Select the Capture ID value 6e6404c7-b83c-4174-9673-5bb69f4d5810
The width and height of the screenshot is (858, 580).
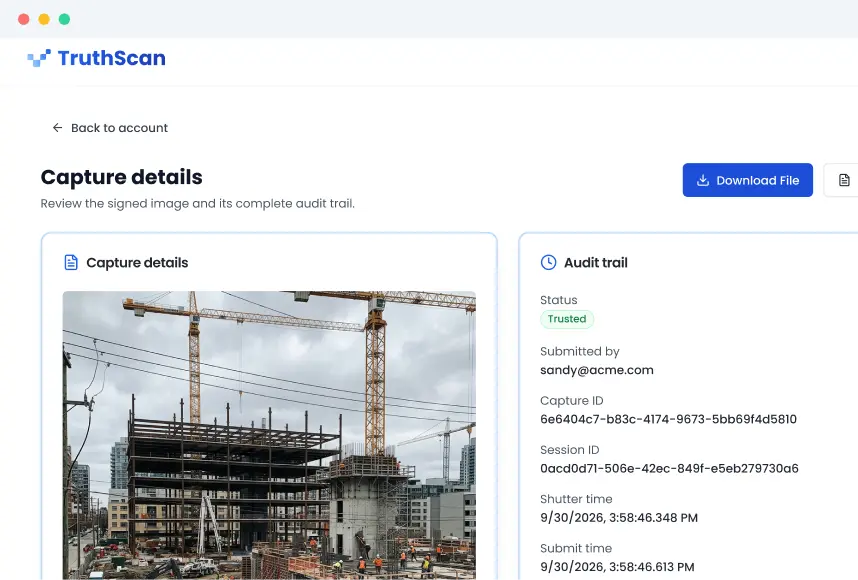tap(668, 419)
